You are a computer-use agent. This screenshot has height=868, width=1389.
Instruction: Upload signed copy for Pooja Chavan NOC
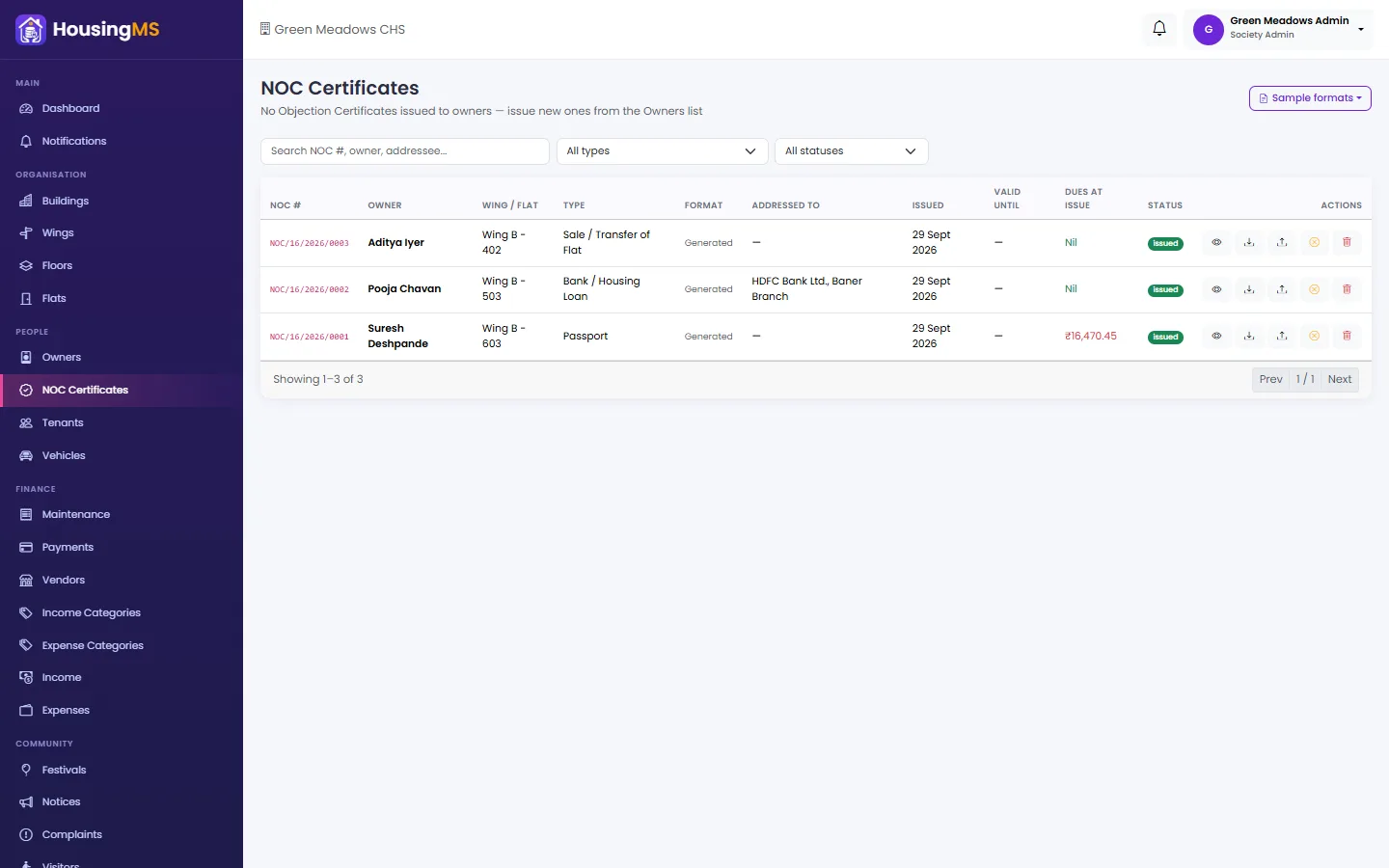[1282, 289]
